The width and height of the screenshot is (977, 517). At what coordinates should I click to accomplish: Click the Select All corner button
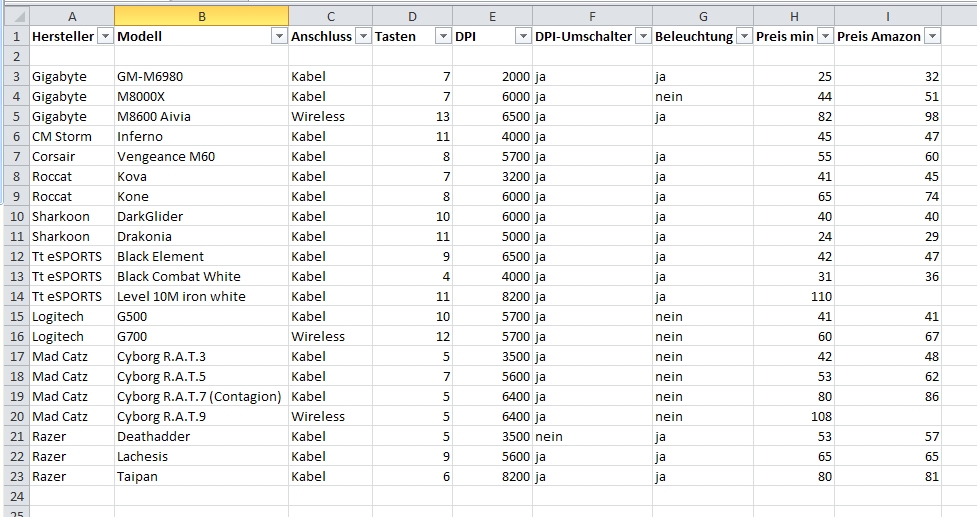16,17
